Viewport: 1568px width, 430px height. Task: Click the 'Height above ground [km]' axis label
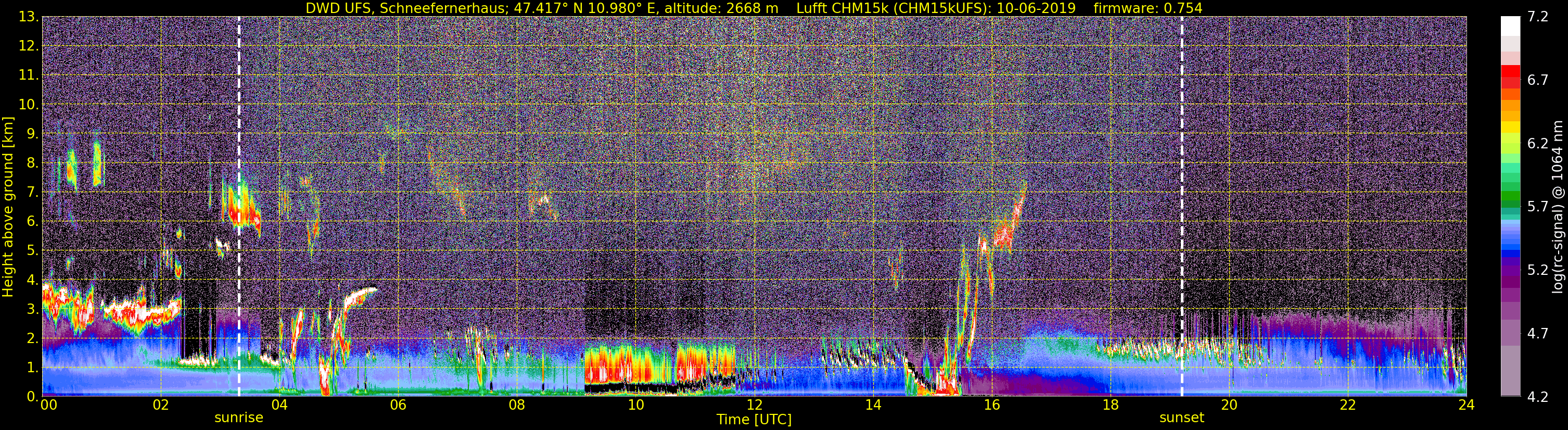click(8, 207)
